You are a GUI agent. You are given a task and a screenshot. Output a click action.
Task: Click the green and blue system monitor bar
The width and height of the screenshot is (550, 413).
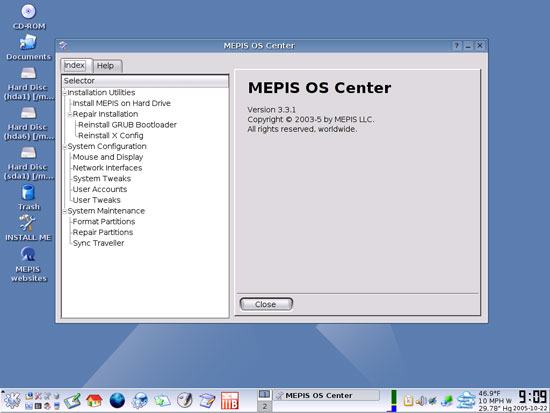point(394,401)
